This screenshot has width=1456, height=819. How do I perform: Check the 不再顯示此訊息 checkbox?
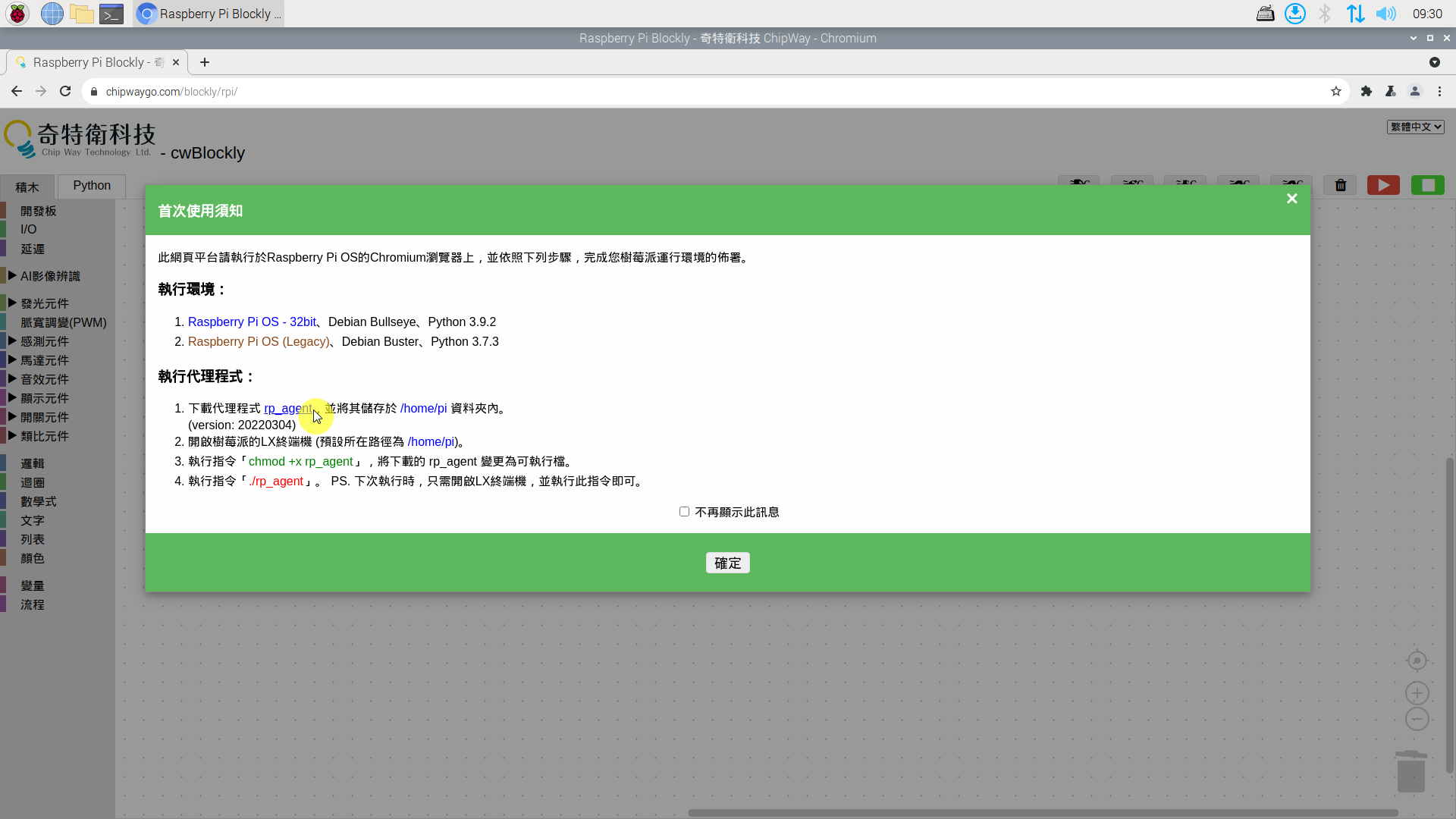(684, 512)
